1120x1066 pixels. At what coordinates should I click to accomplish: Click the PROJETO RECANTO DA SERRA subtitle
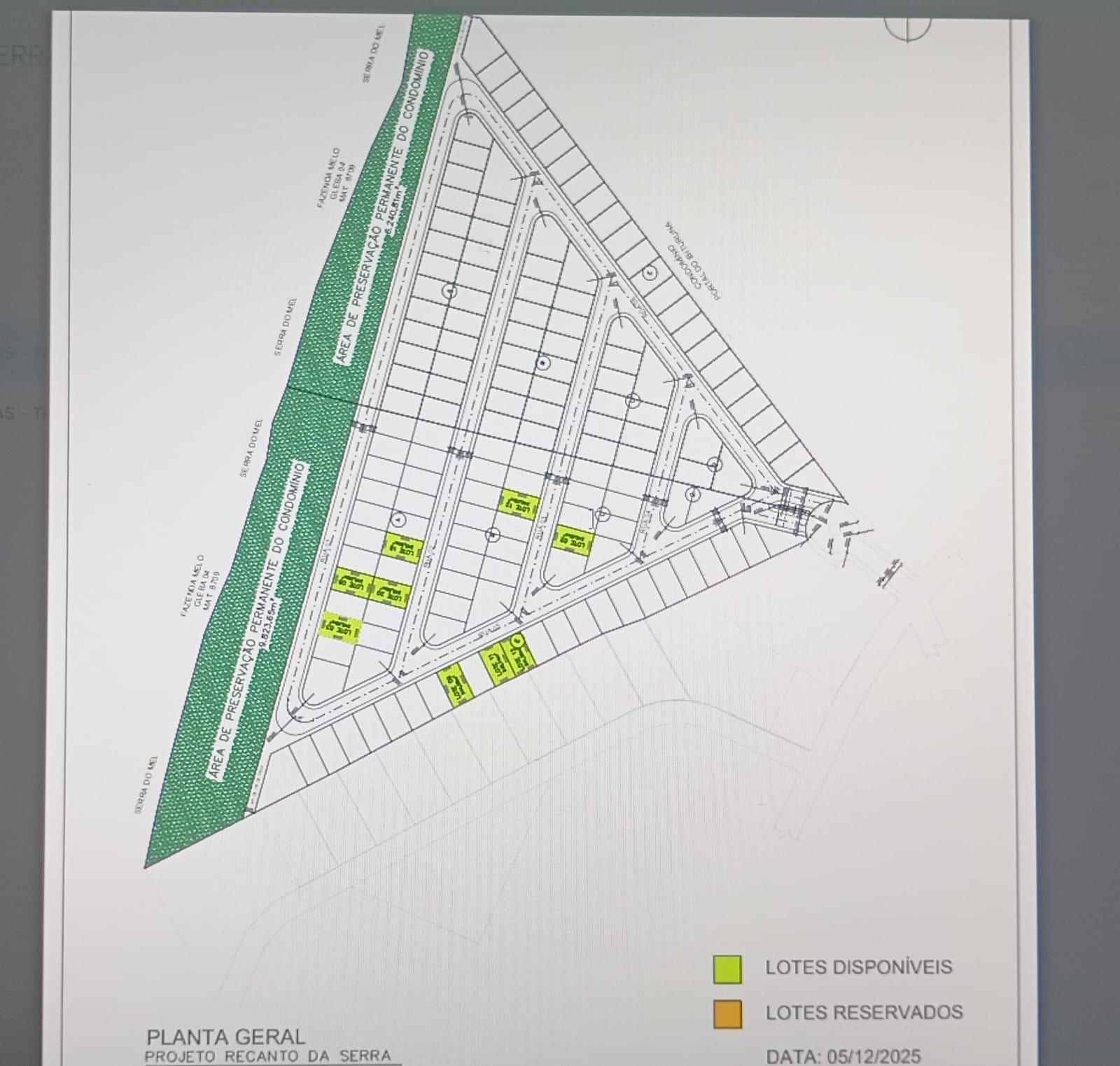pyautogui.click(x=267, y=1056)
